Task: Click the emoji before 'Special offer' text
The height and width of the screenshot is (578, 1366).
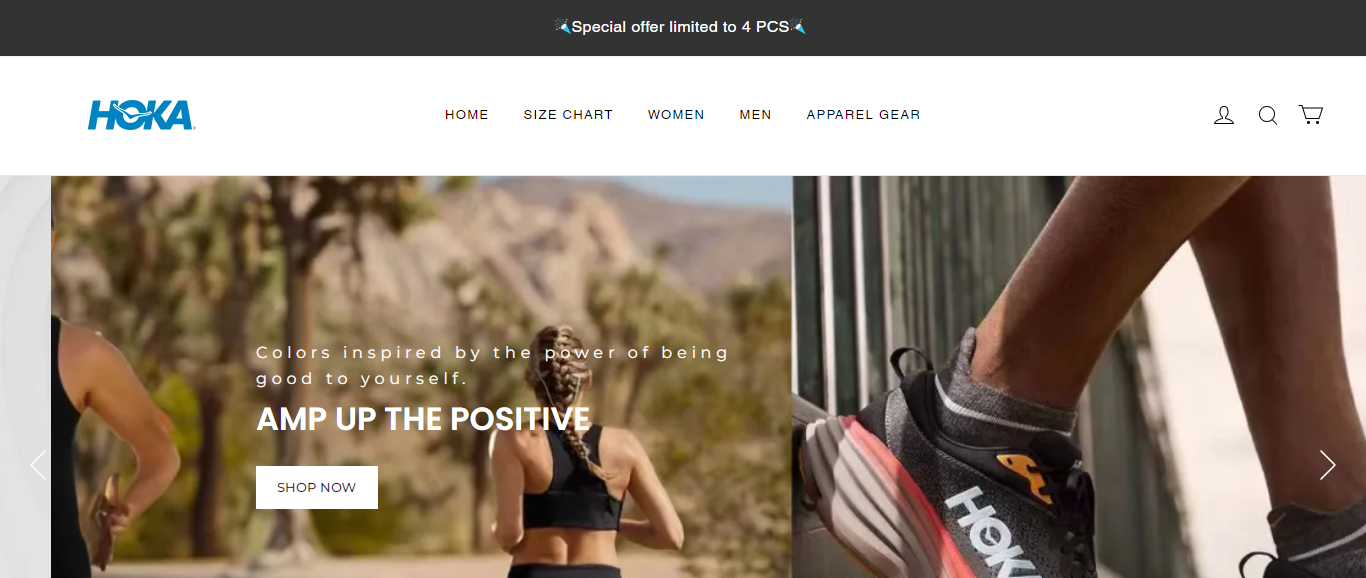Action: [563, 27]
